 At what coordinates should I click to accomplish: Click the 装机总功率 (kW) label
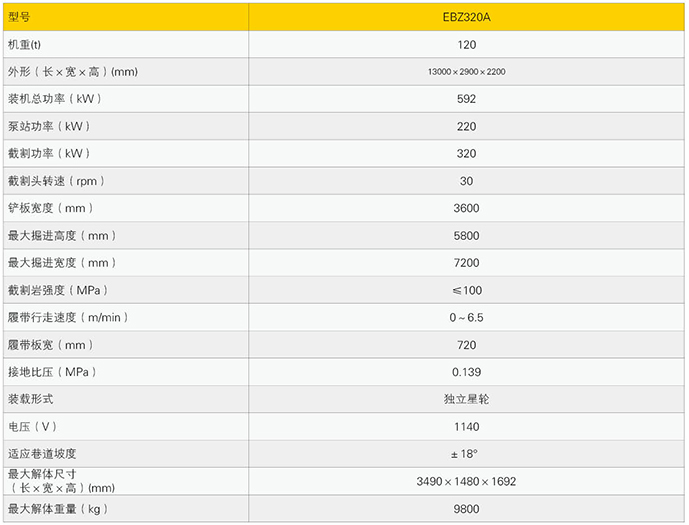55,99
